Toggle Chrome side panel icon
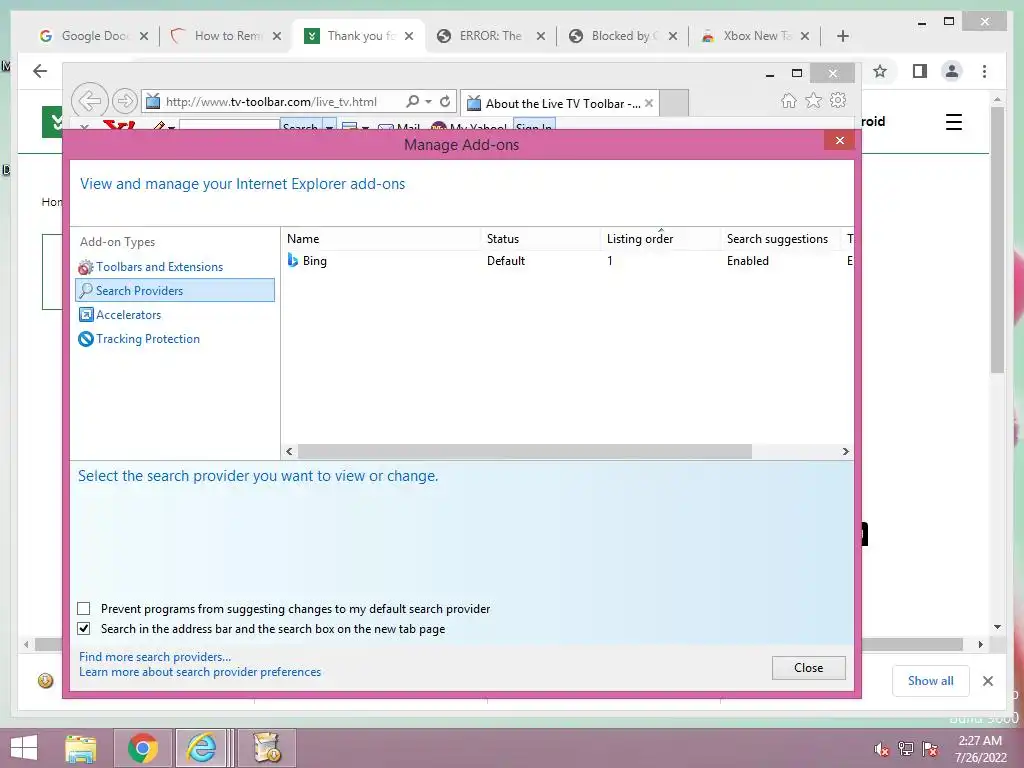 [920, 71]
